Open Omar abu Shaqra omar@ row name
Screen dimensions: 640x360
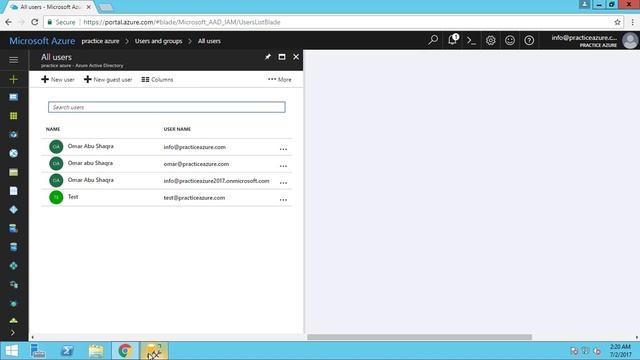(x=90, y=163)
